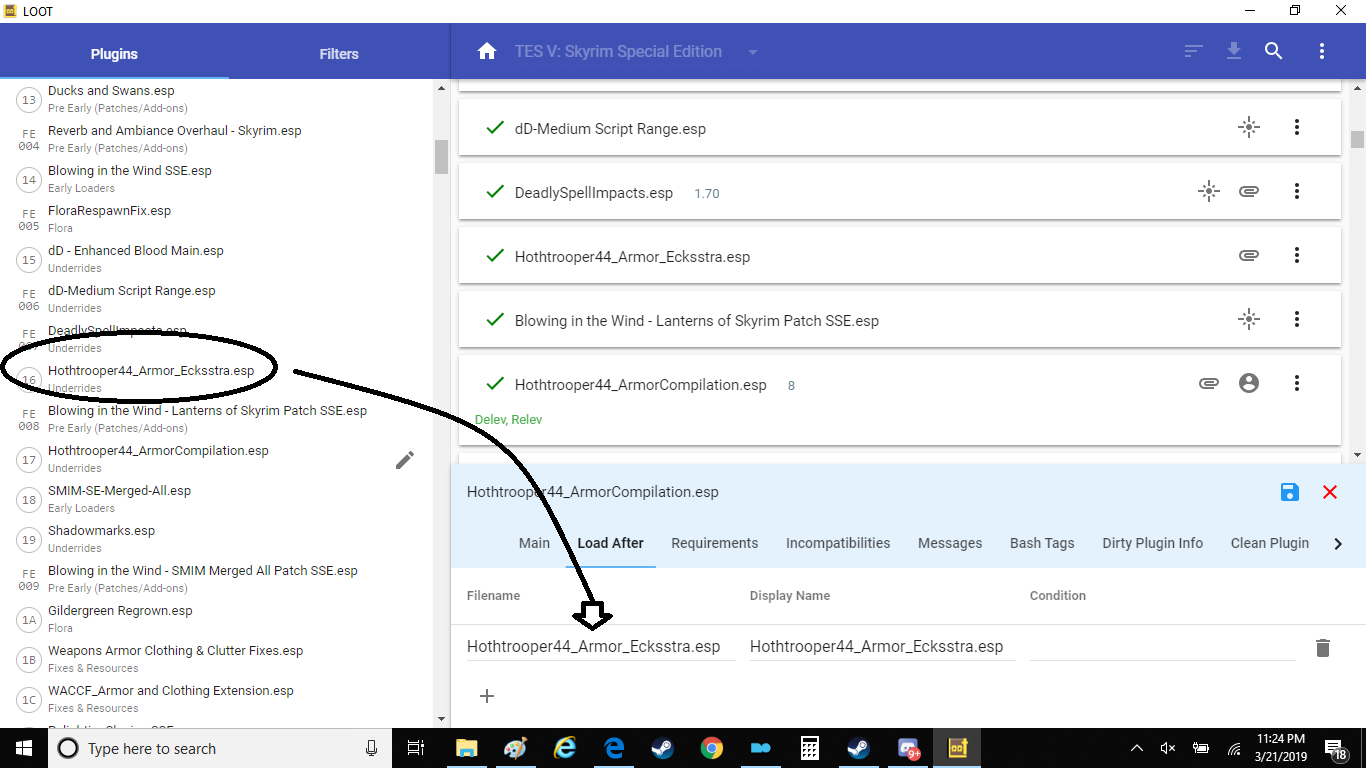Click the update masterlist download icon

point(1234,51)
